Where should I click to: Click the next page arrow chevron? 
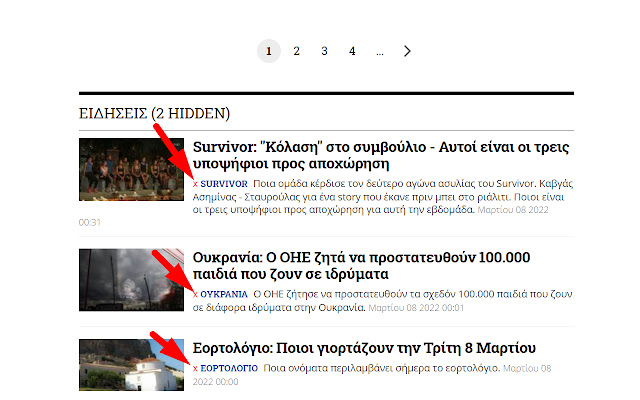tap(407, 51)
